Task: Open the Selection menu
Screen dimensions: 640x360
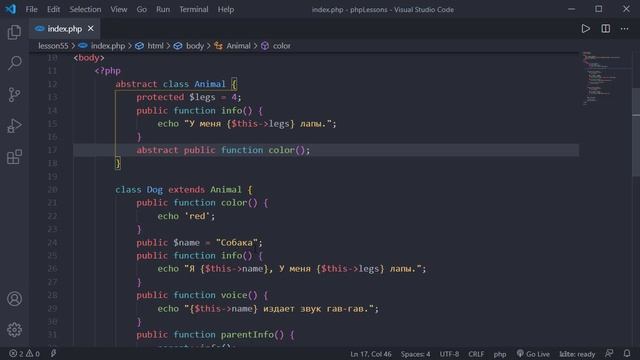Action: pos(85,9)
